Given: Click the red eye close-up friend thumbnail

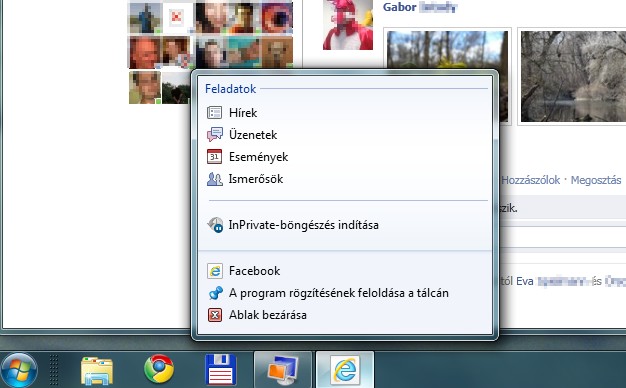Looking at the screenshot, I should 278,18.
